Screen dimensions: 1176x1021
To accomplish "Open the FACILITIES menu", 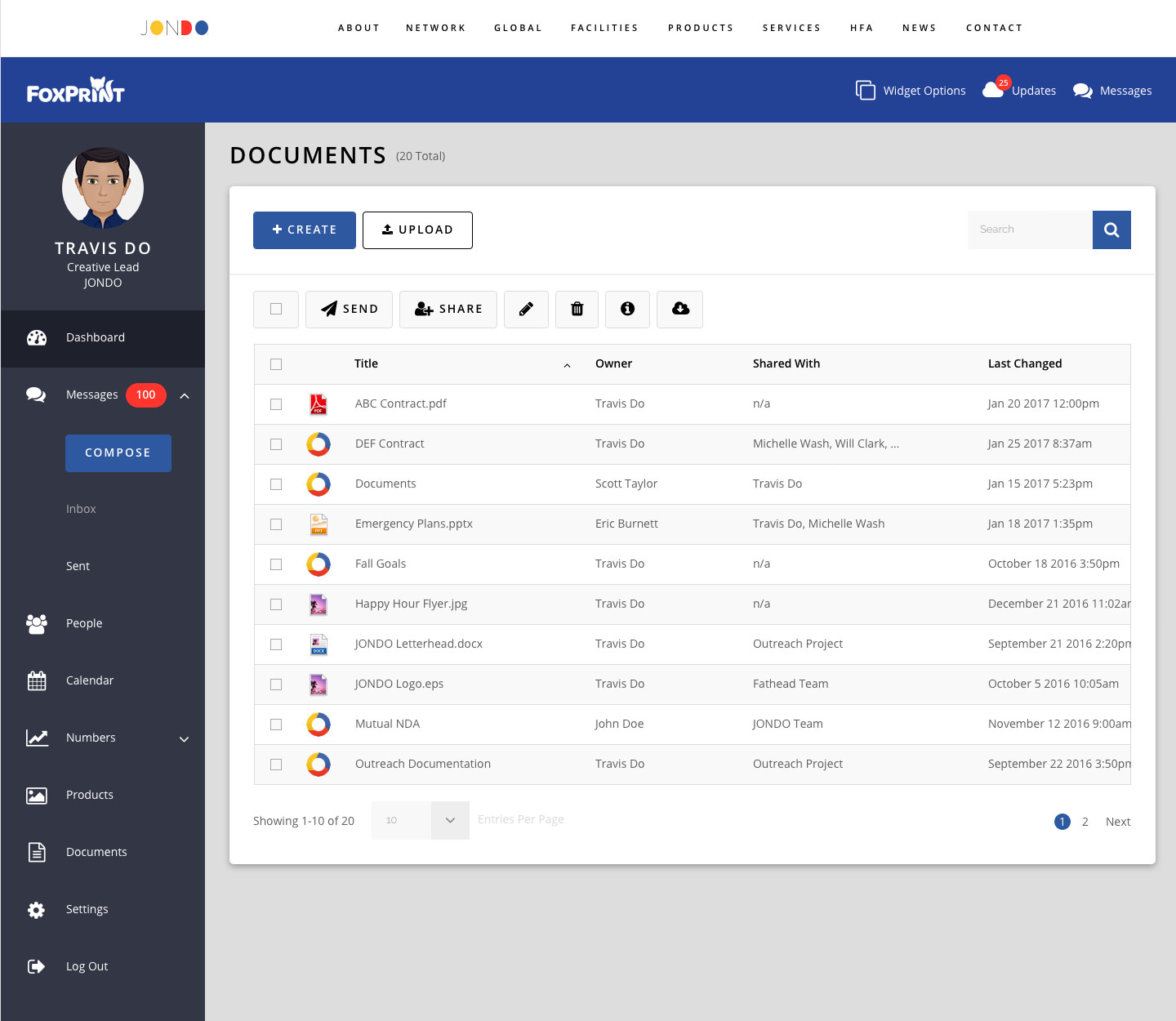I will pos(605,28).
